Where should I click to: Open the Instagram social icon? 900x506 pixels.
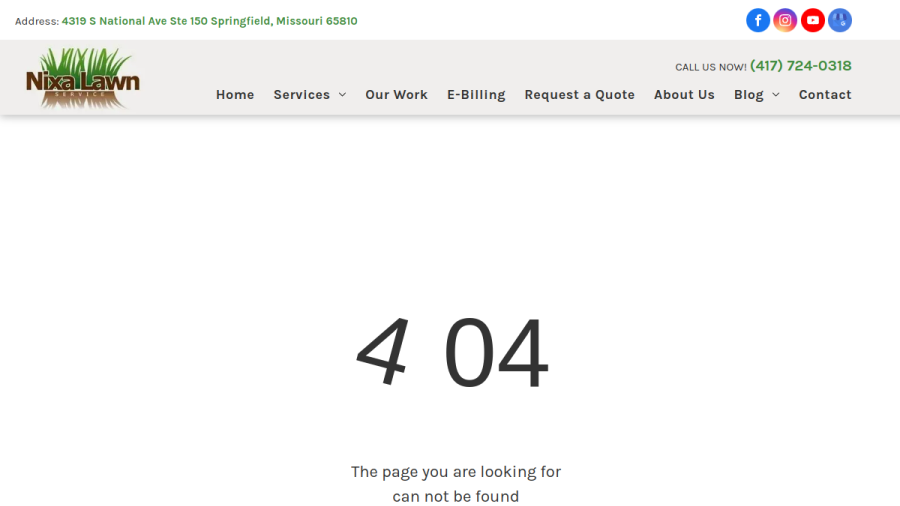[x=785, y=21]
